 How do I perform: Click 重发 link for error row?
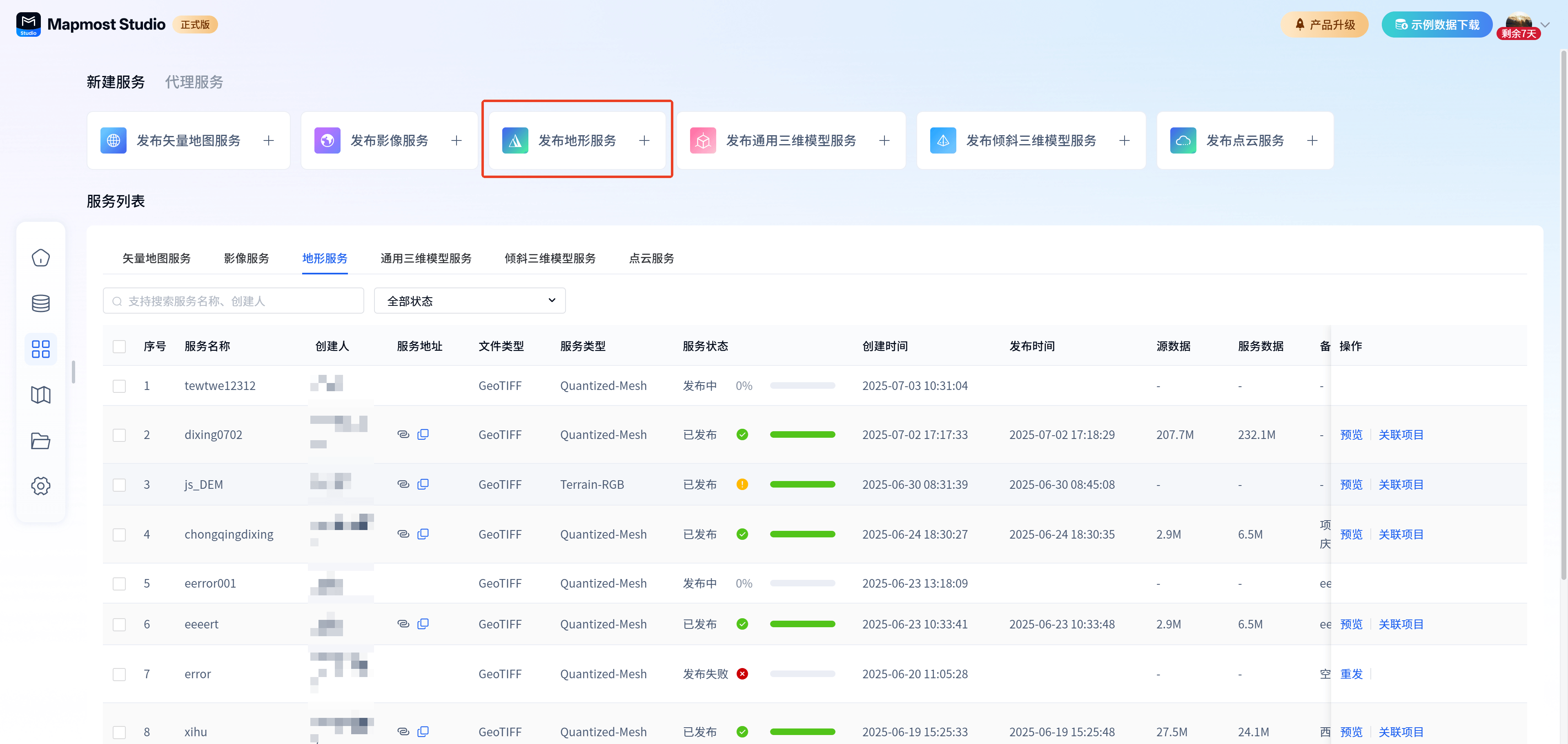pyautogui.click(x=1351, y=674)
